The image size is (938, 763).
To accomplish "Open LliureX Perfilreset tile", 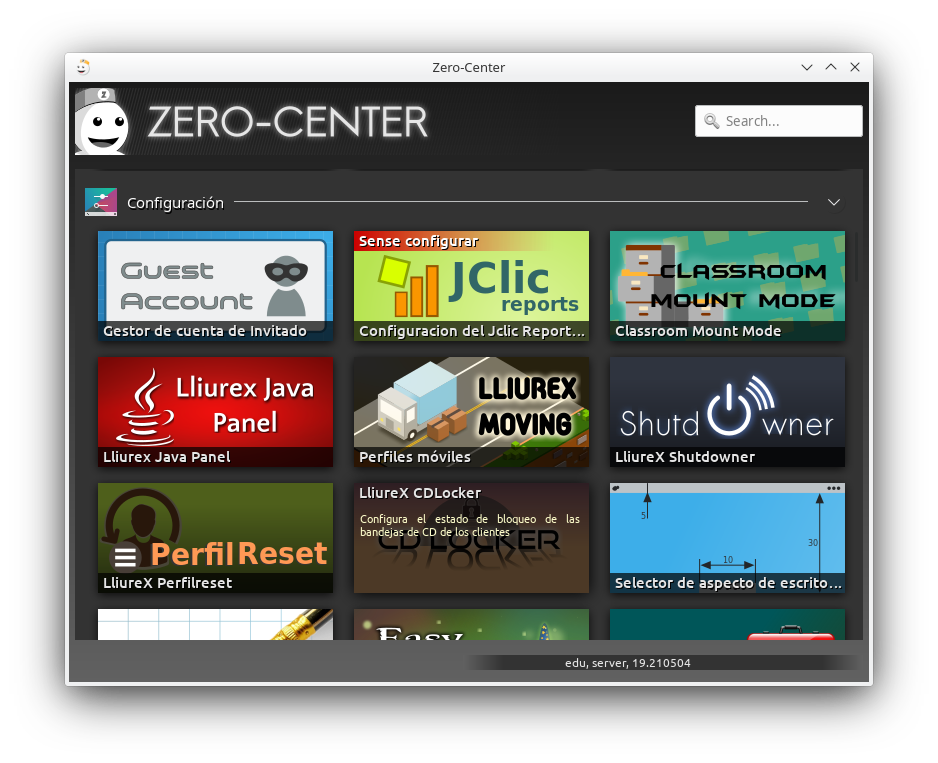I will pos(215,538).
